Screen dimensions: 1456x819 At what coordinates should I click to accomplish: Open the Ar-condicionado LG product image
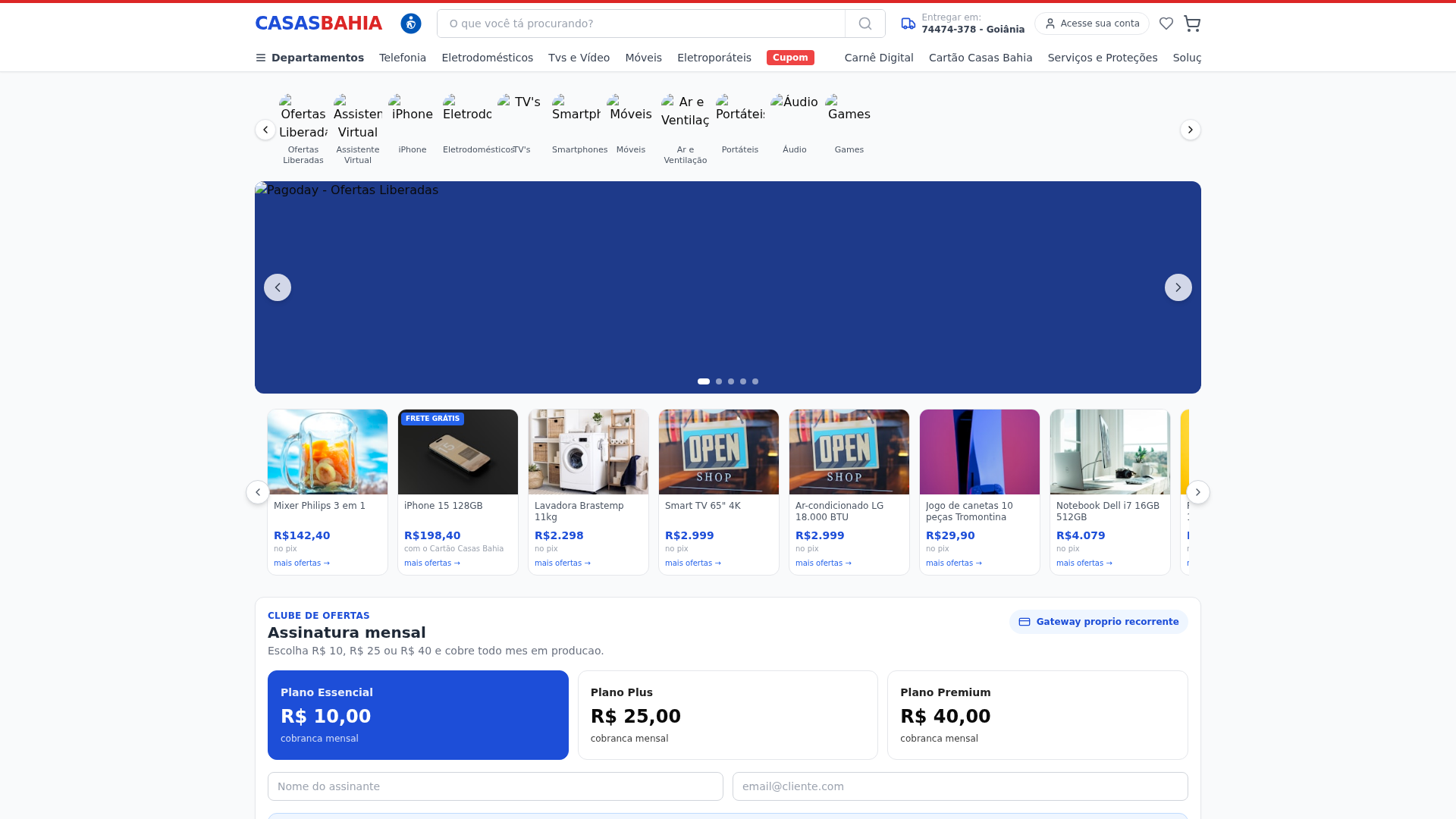coord(849,452)
